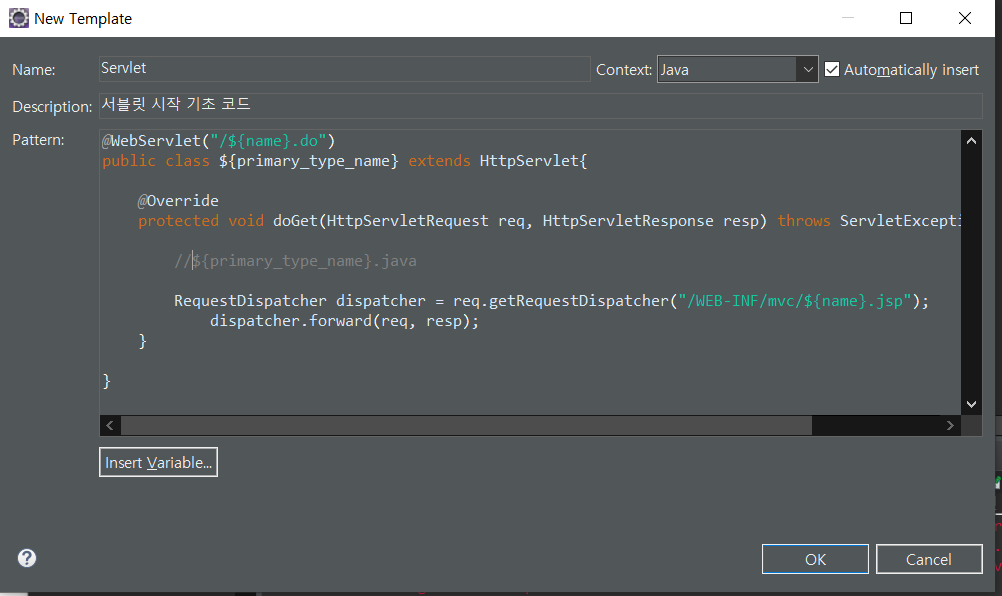The width and height of the screenshot is (1002, 596).
Task: Click the horizontal scrollbar right arrow
Action: 950,425
